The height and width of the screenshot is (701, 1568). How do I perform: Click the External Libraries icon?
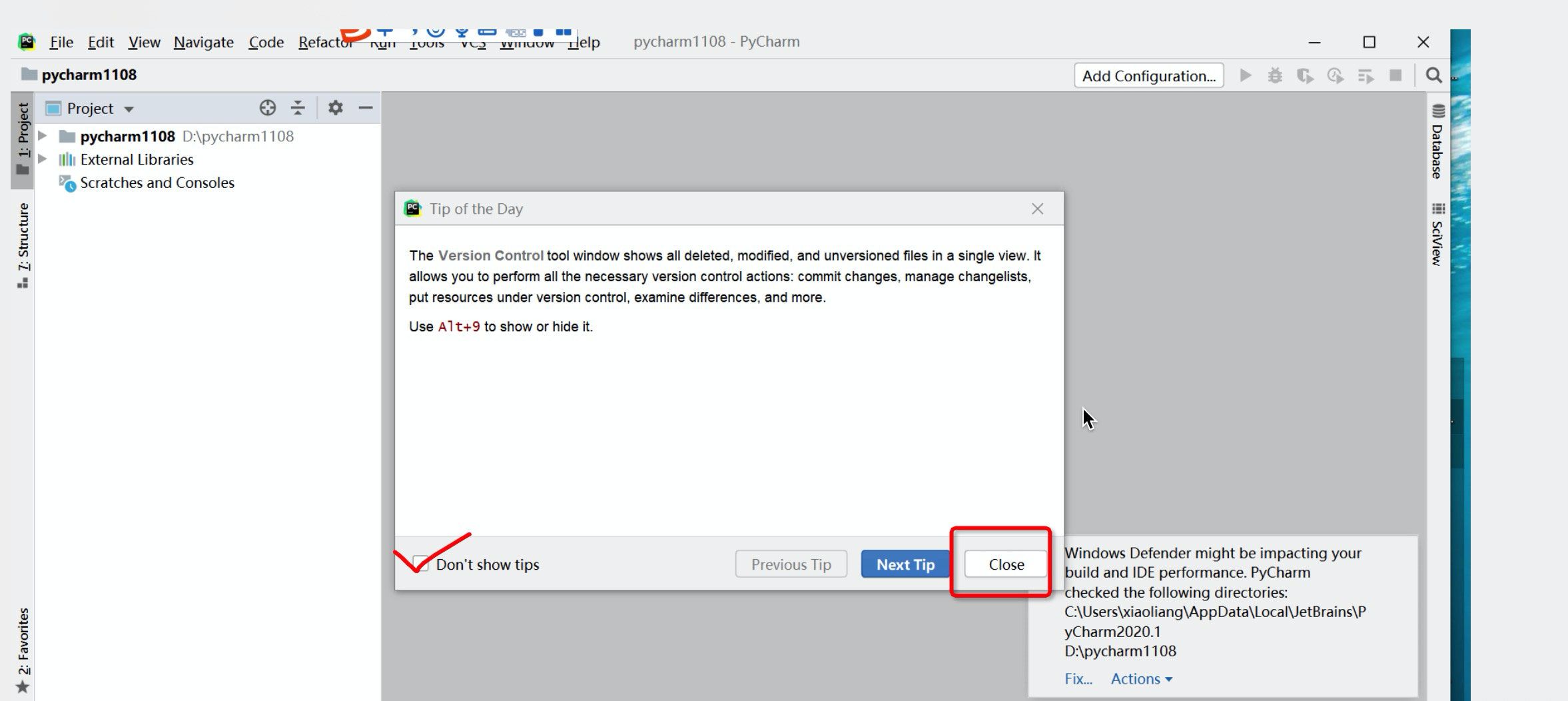[67, 159]
